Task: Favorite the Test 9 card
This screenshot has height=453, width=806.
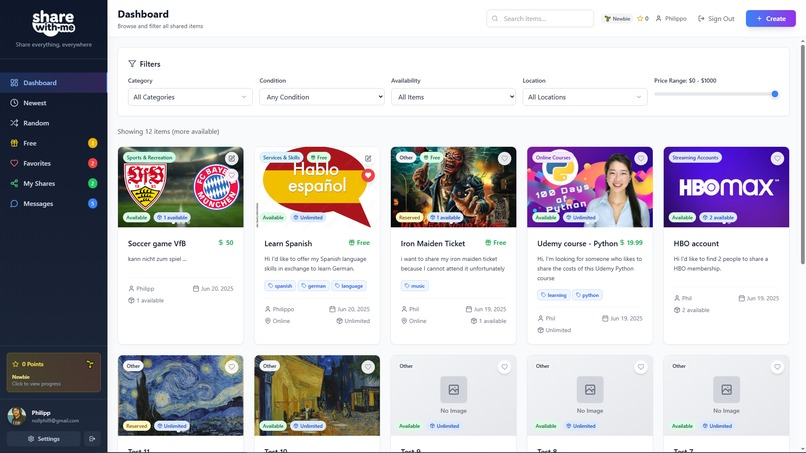Action: (504, 367)
